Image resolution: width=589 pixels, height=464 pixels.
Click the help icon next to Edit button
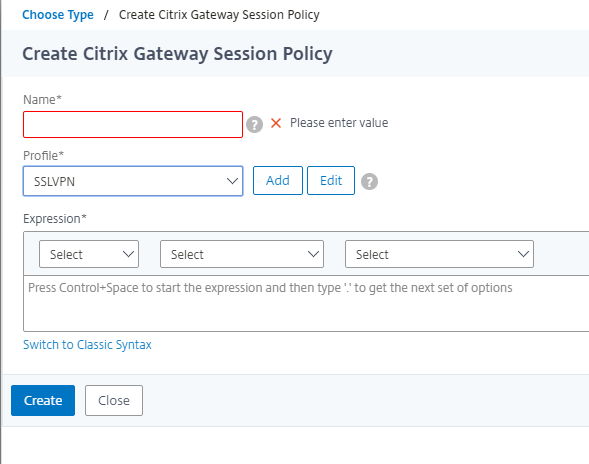pyautogui.click(x=369, y=181)
